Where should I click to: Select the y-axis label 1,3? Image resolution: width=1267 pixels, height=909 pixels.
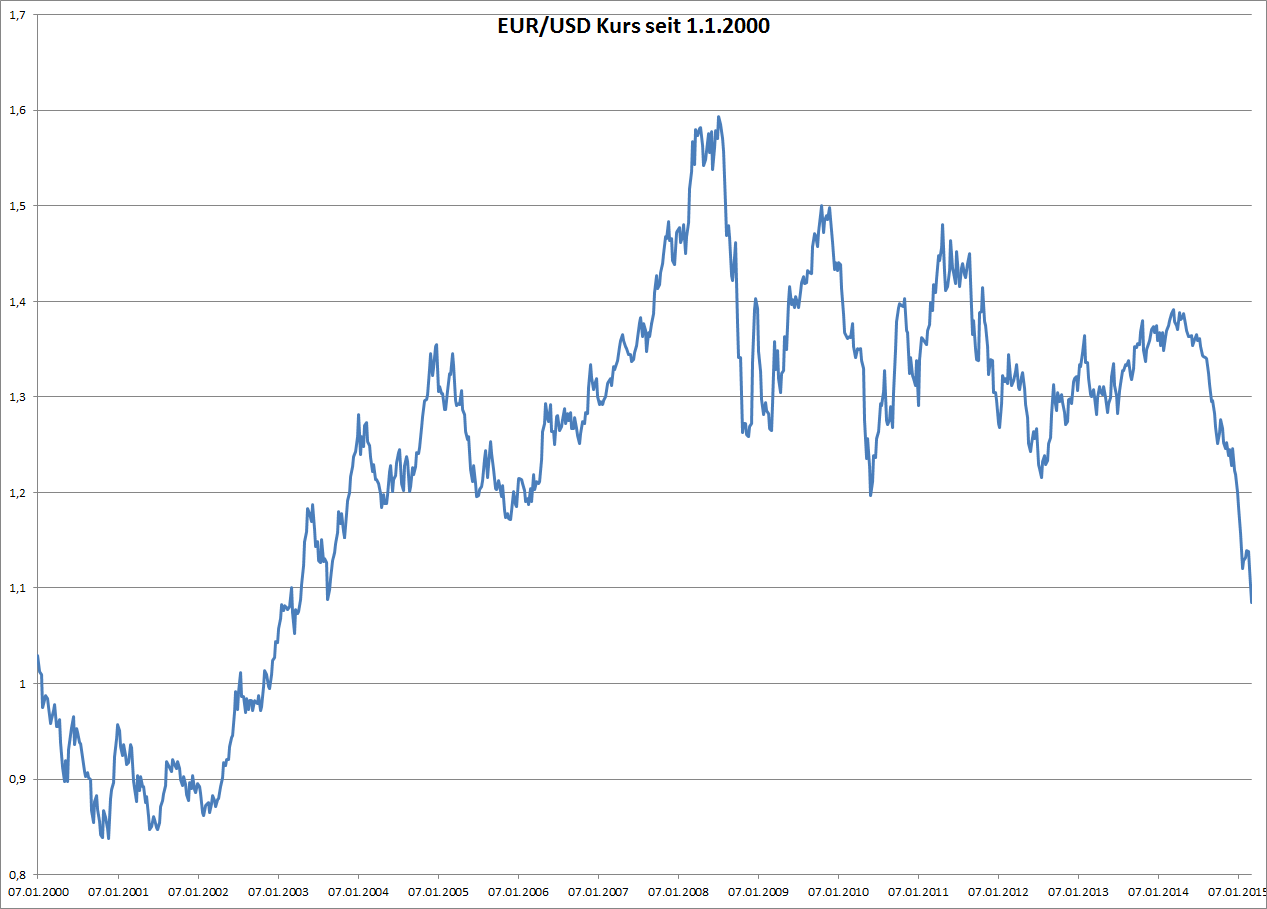[17, 397]
